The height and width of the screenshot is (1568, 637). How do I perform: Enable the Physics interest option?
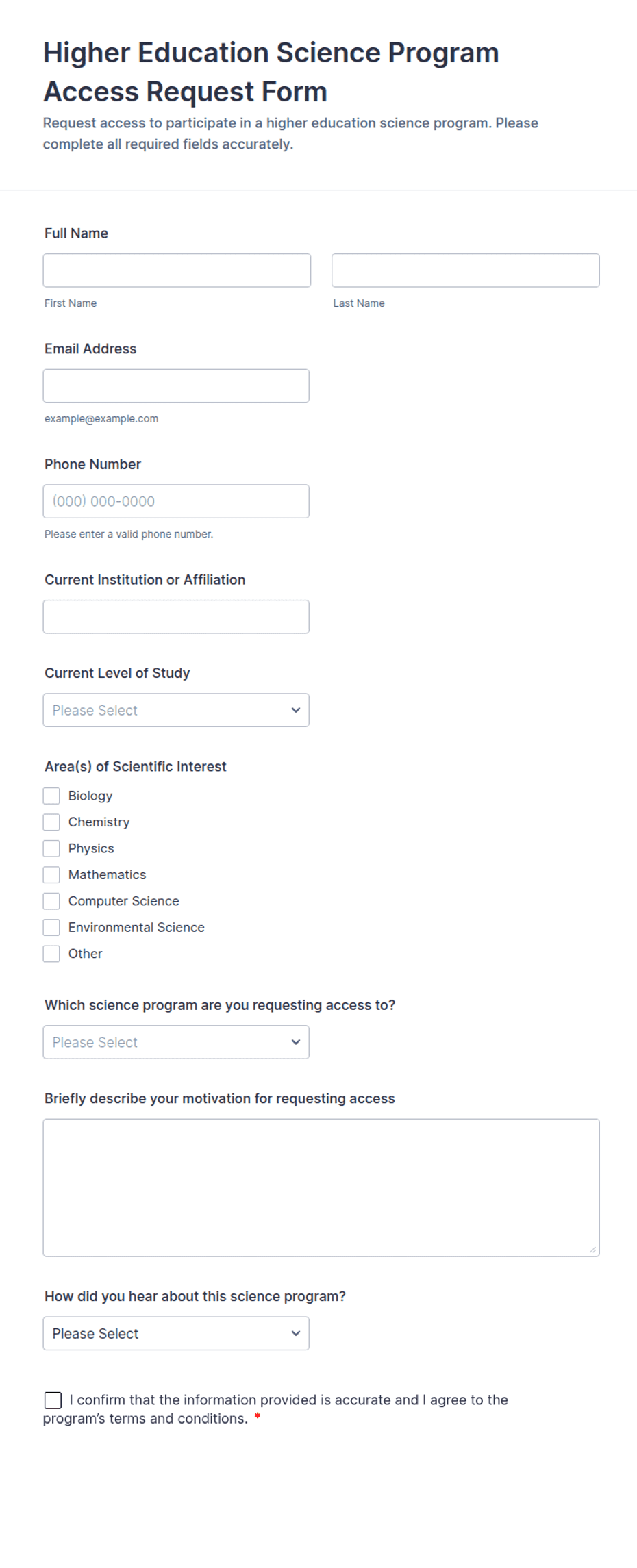coord(51,848)
